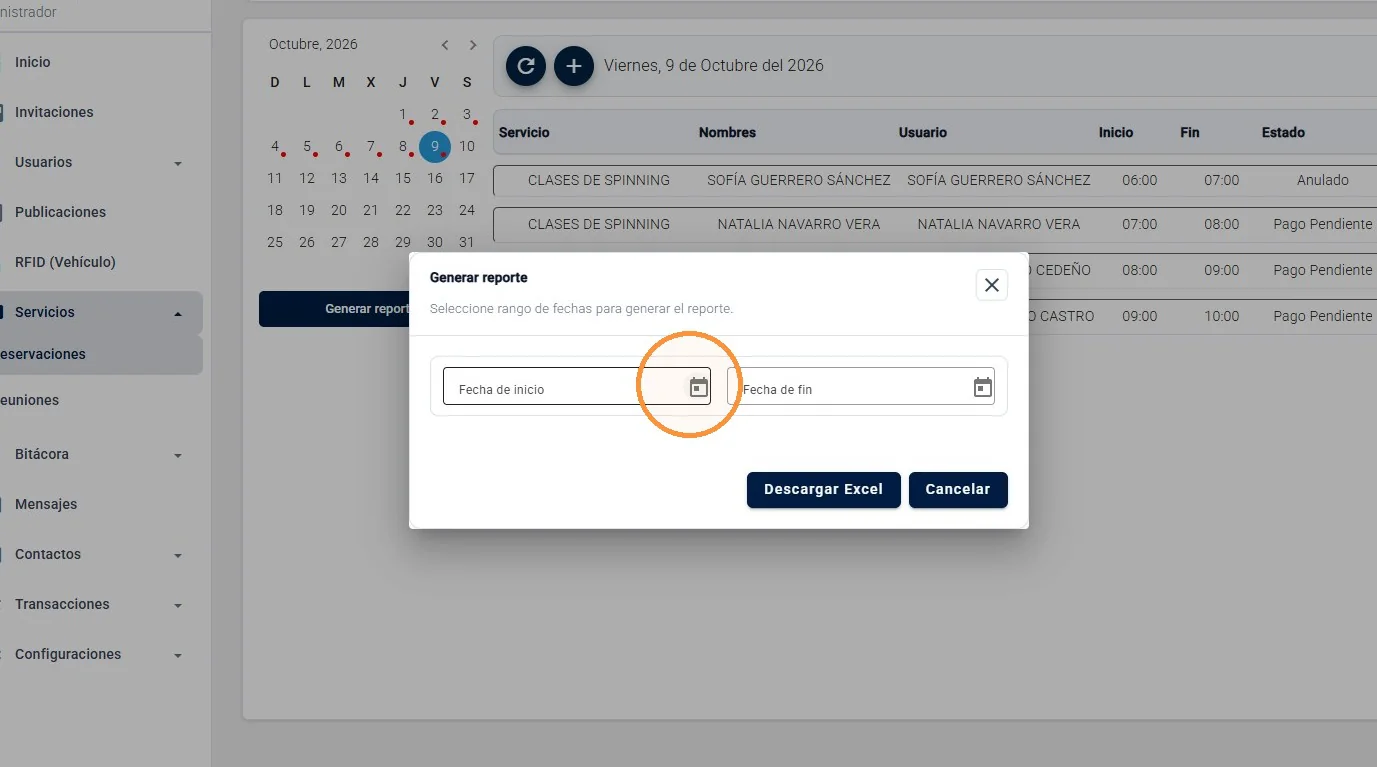
Task: Expand the Configuraciones menu arrow
Action: 178,655
